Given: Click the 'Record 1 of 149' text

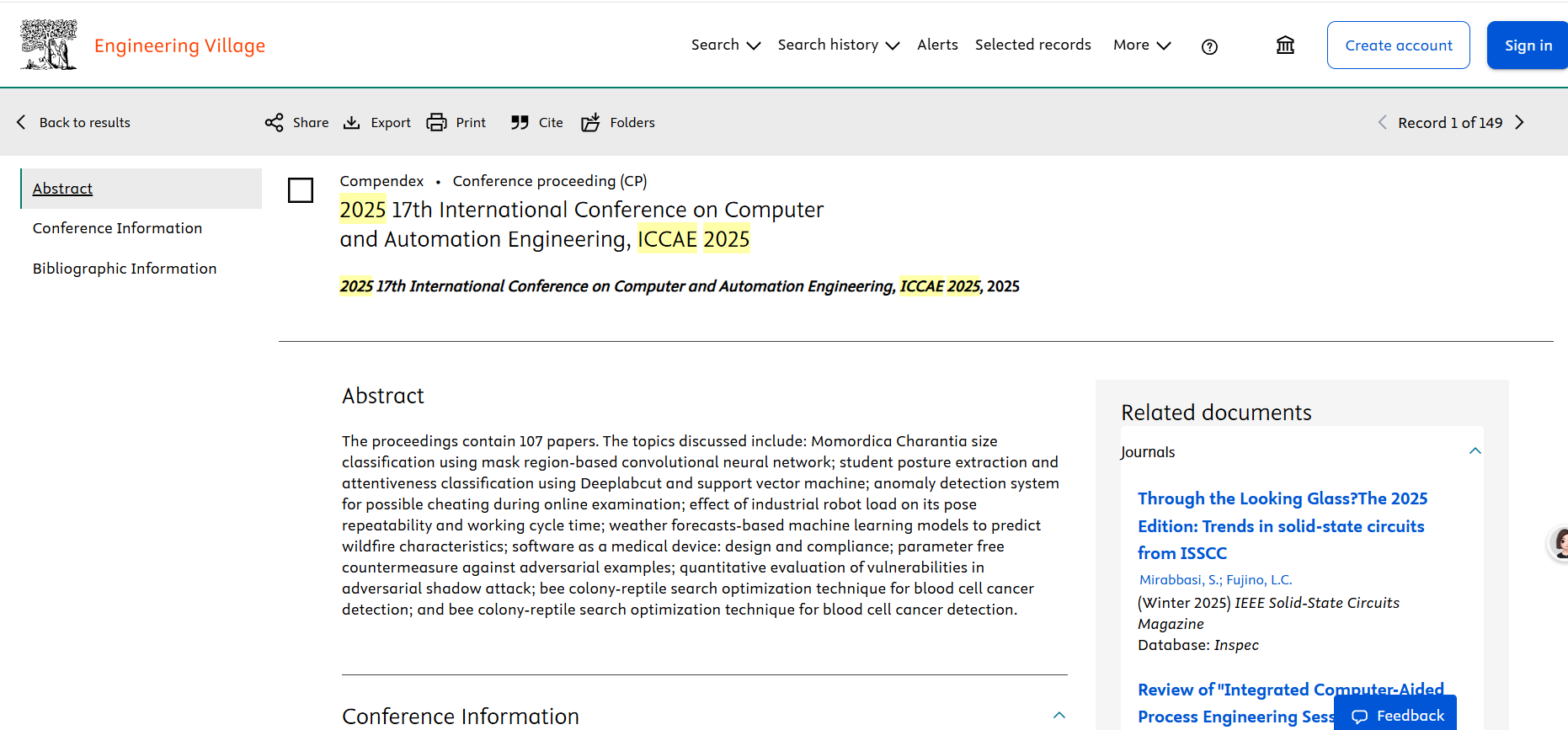Looking at the screenshot, I should click(1450, 123).
